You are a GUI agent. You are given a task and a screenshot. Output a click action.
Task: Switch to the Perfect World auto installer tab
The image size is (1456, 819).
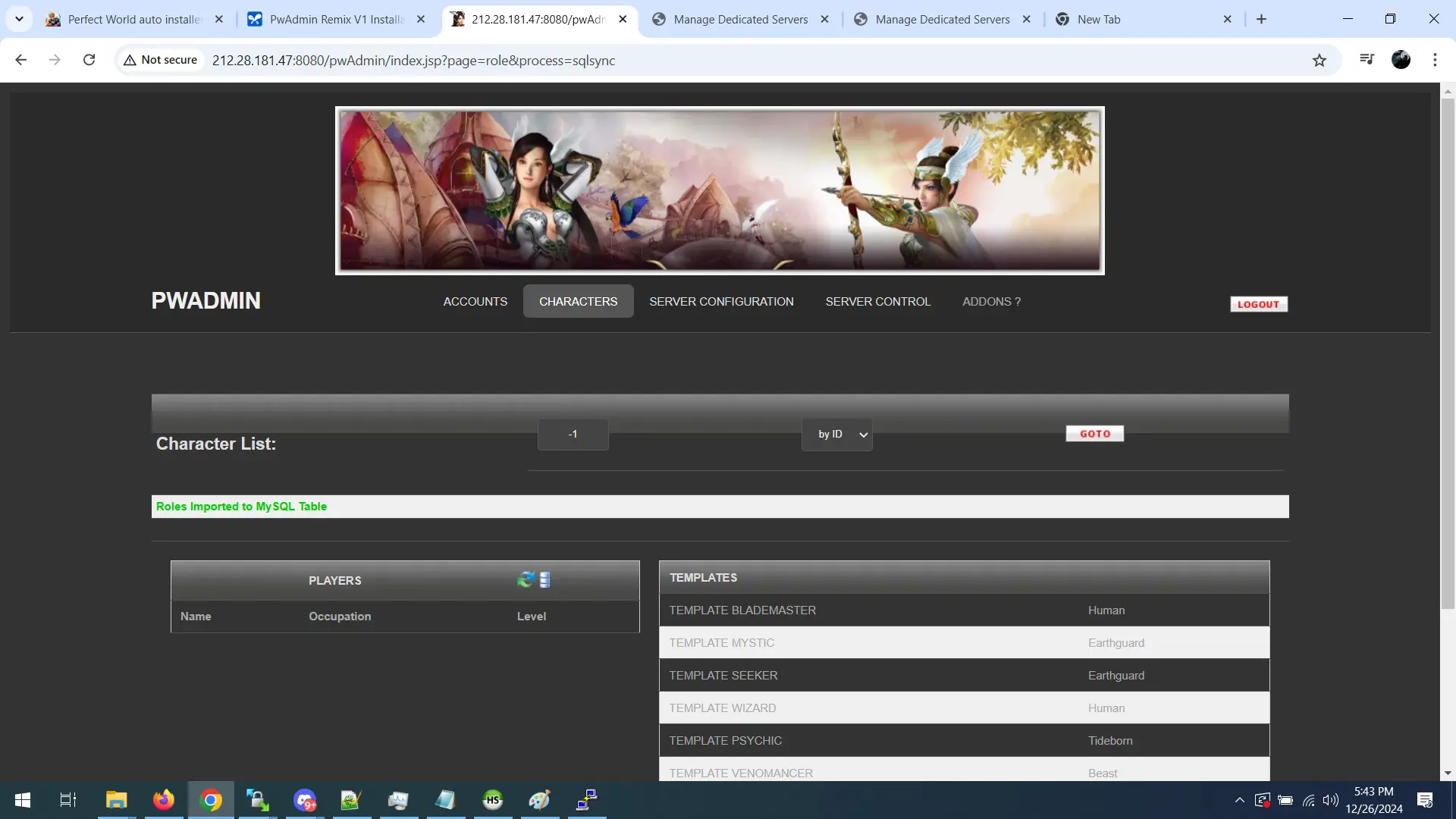tap(134, 19)
